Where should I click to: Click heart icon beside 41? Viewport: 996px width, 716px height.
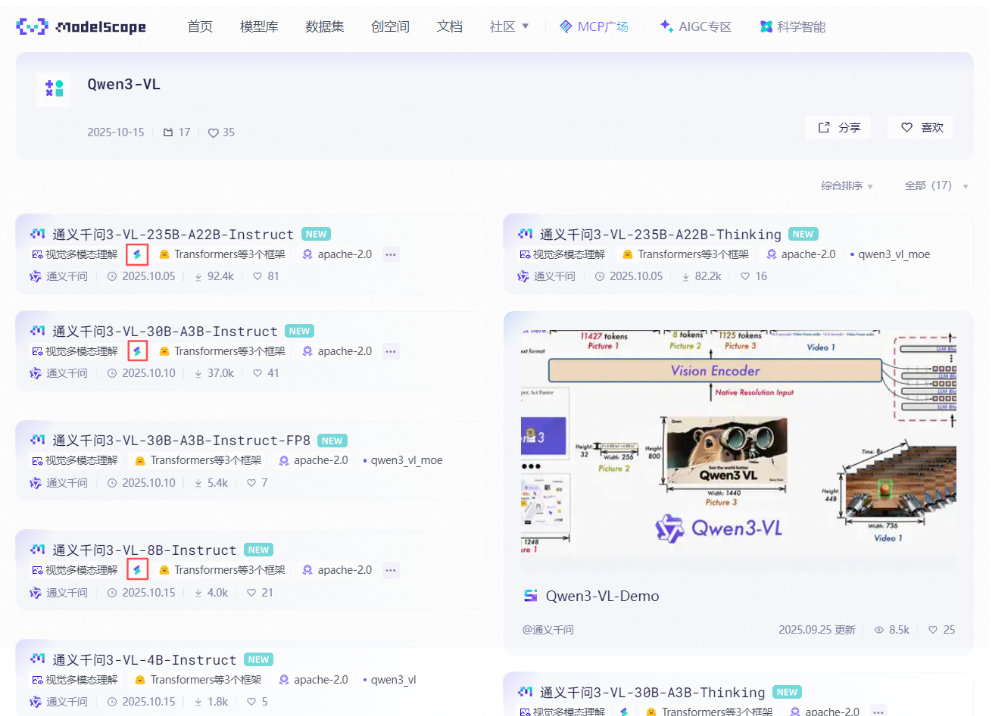(257, 373)
